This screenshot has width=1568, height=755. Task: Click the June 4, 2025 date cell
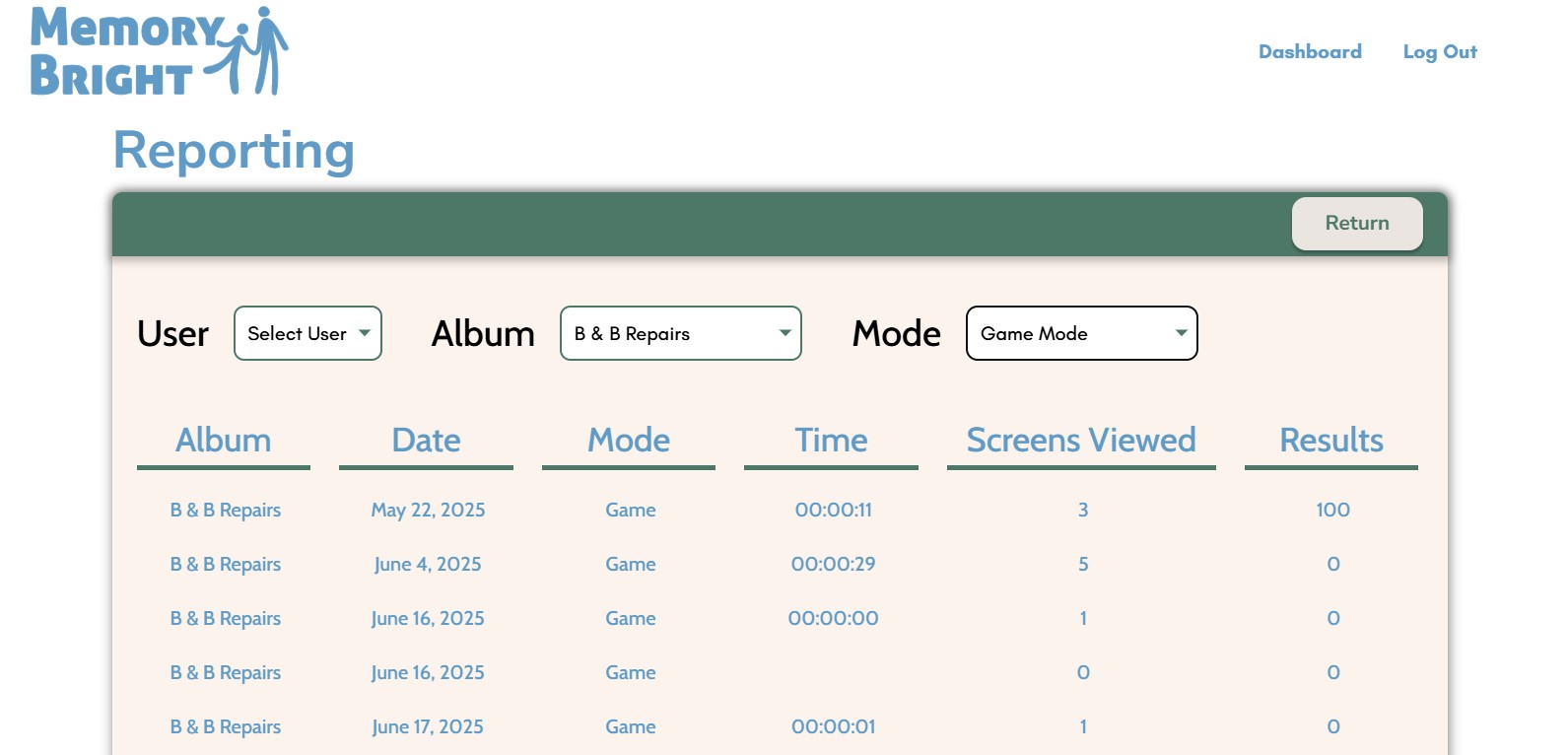coord(428,564)
